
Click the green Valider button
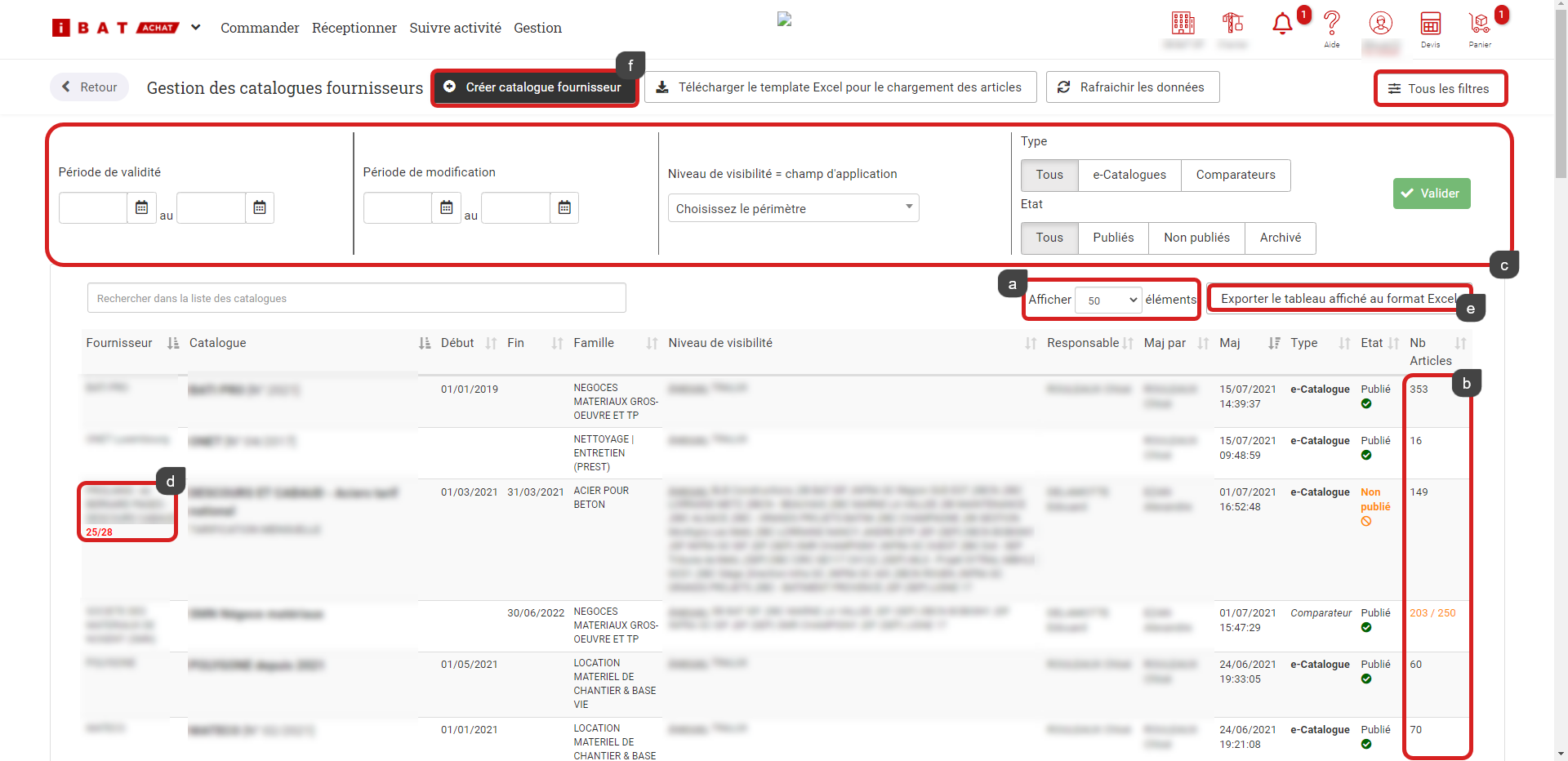coord(1431,194)
